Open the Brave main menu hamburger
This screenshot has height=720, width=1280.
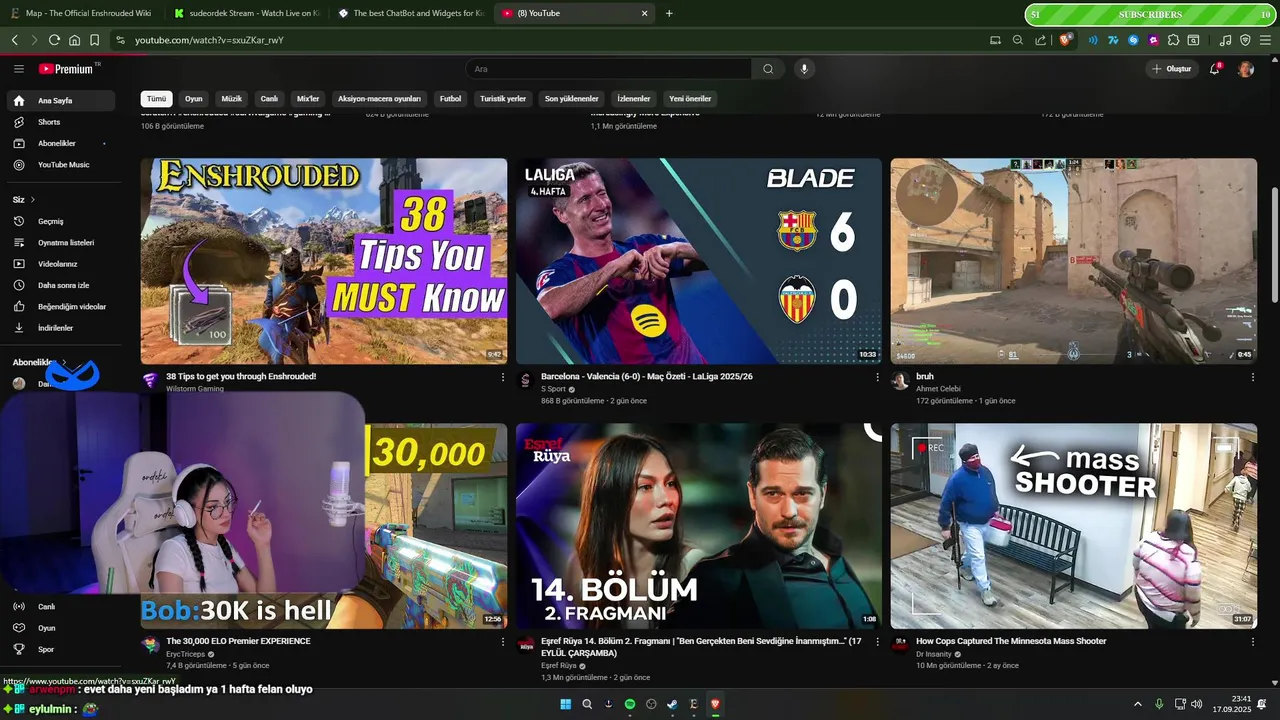pyautogui.click(x=1265, y=40)
